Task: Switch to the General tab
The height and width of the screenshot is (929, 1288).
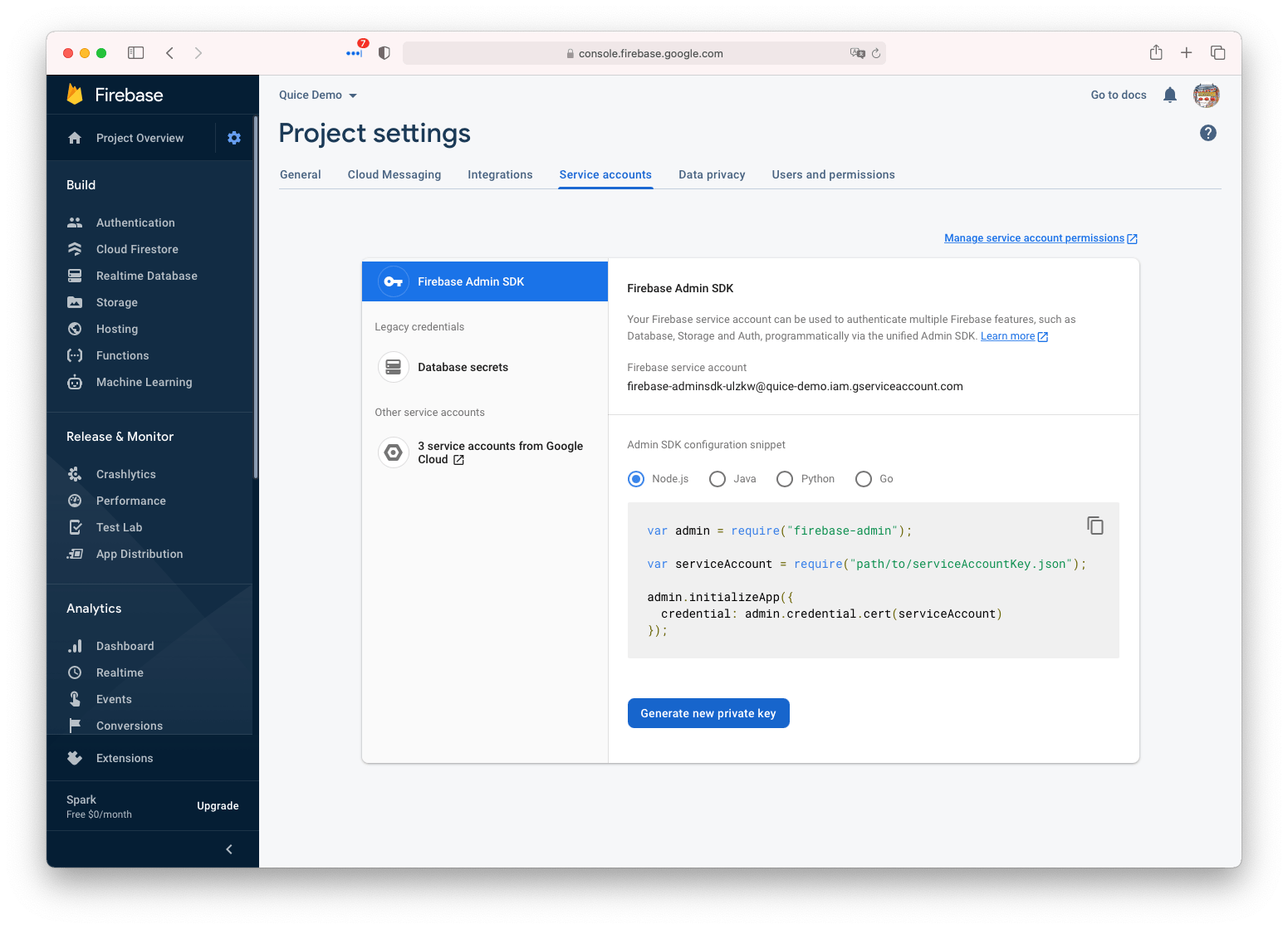Action: (x=301, y=174)
